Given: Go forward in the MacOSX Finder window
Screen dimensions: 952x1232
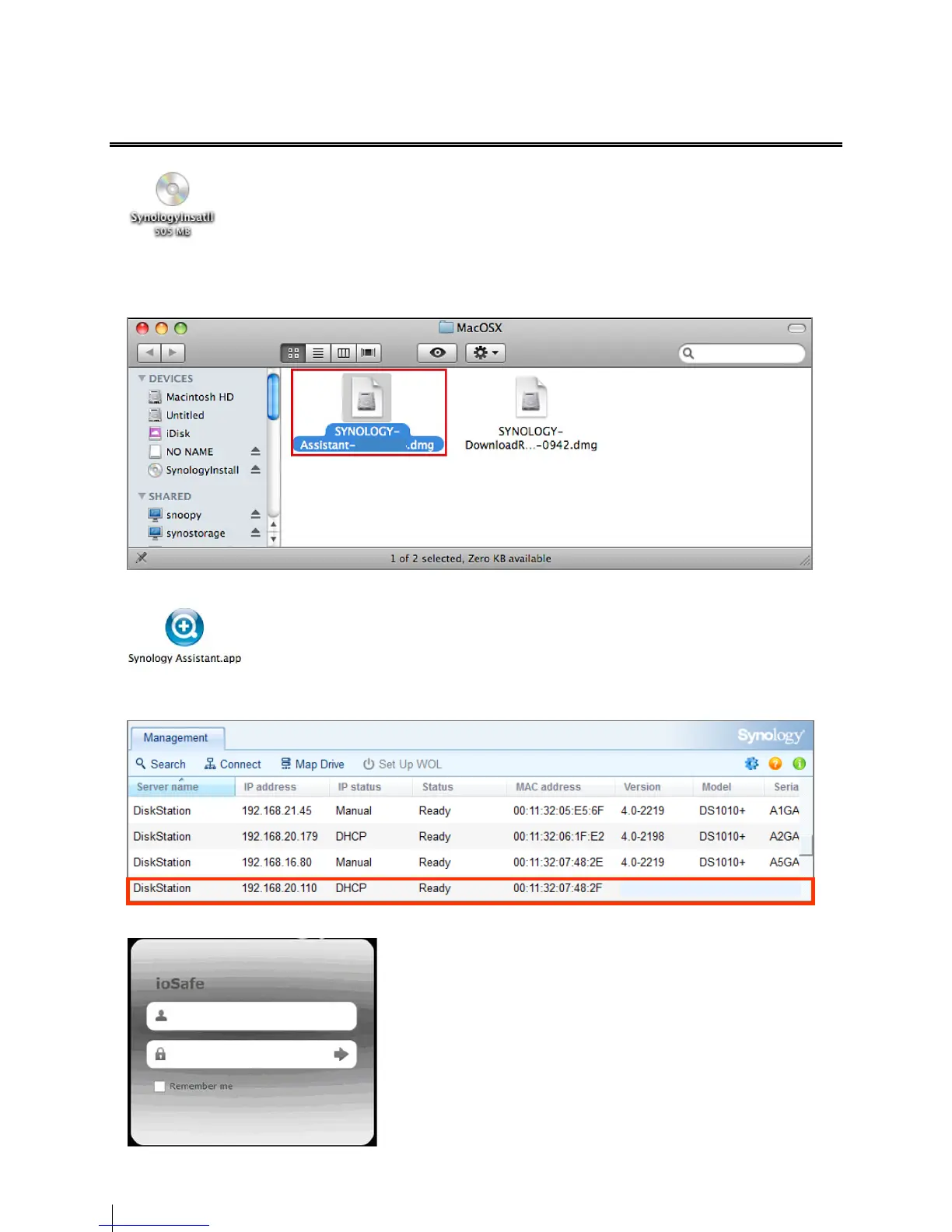Looking at the screenshot, I should tap(173, 353).
